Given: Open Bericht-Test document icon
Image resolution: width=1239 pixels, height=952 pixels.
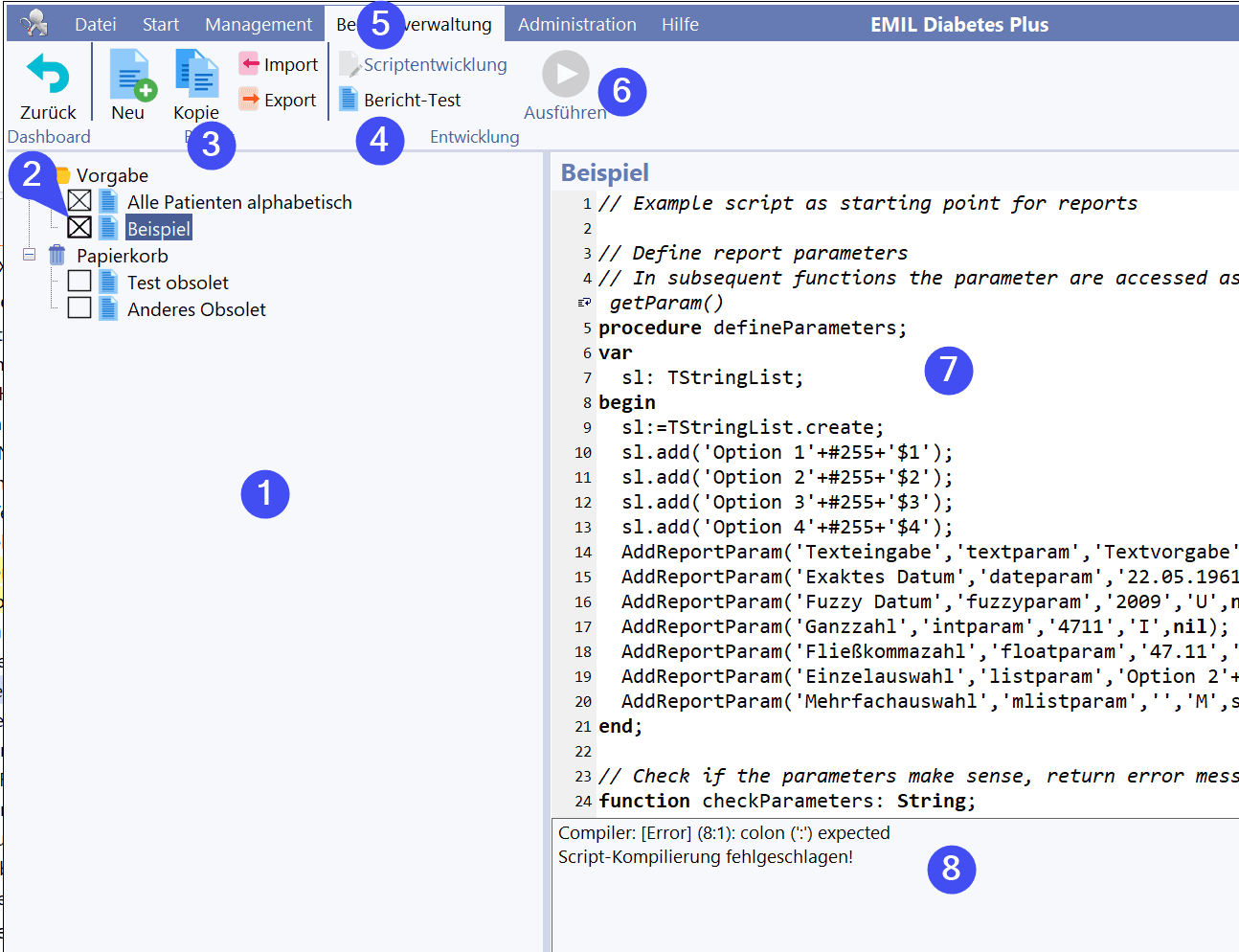Looking at the screenshot, I should click(349, 100).
